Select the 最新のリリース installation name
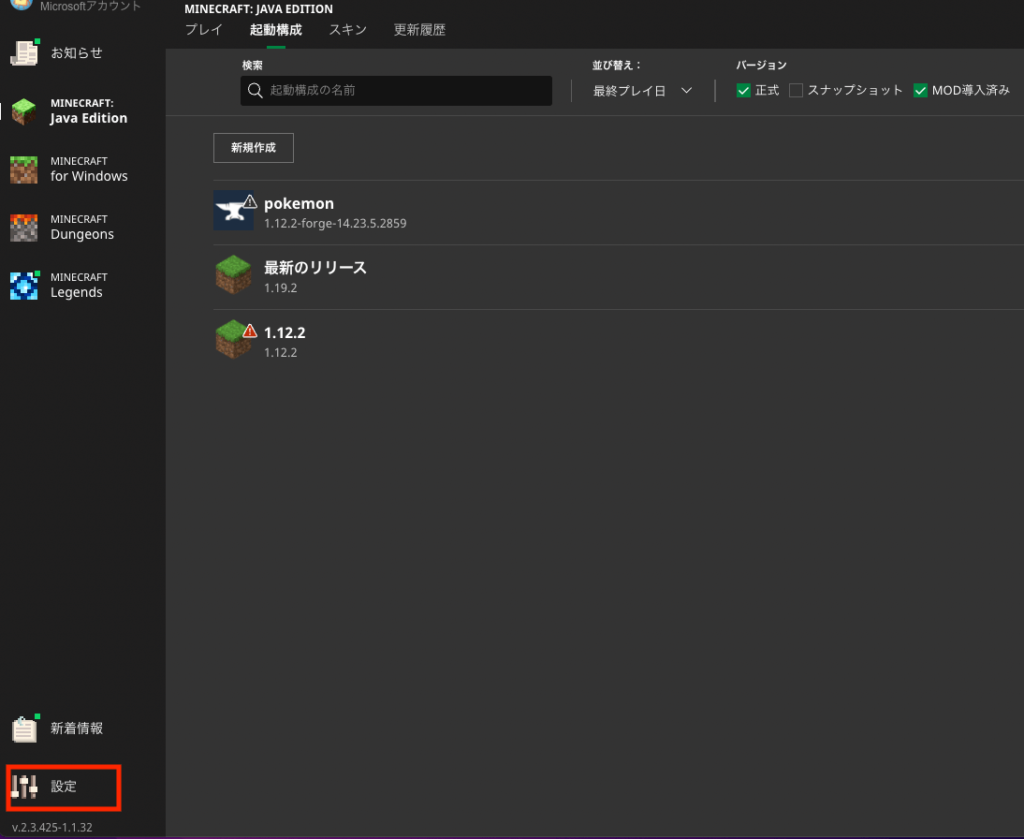Viewport: 1024px width, 839px height. click(x=315, y=268)
